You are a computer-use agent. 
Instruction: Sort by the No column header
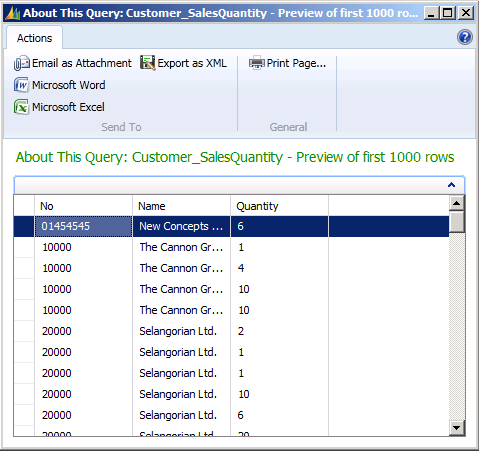coord(83,206)
